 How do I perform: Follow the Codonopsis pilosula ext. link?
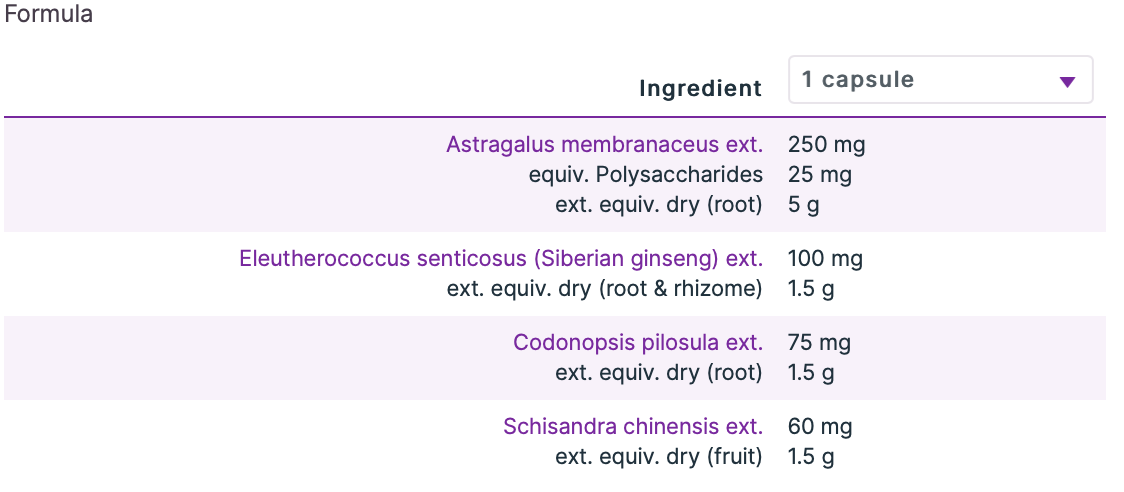(638, 343)
